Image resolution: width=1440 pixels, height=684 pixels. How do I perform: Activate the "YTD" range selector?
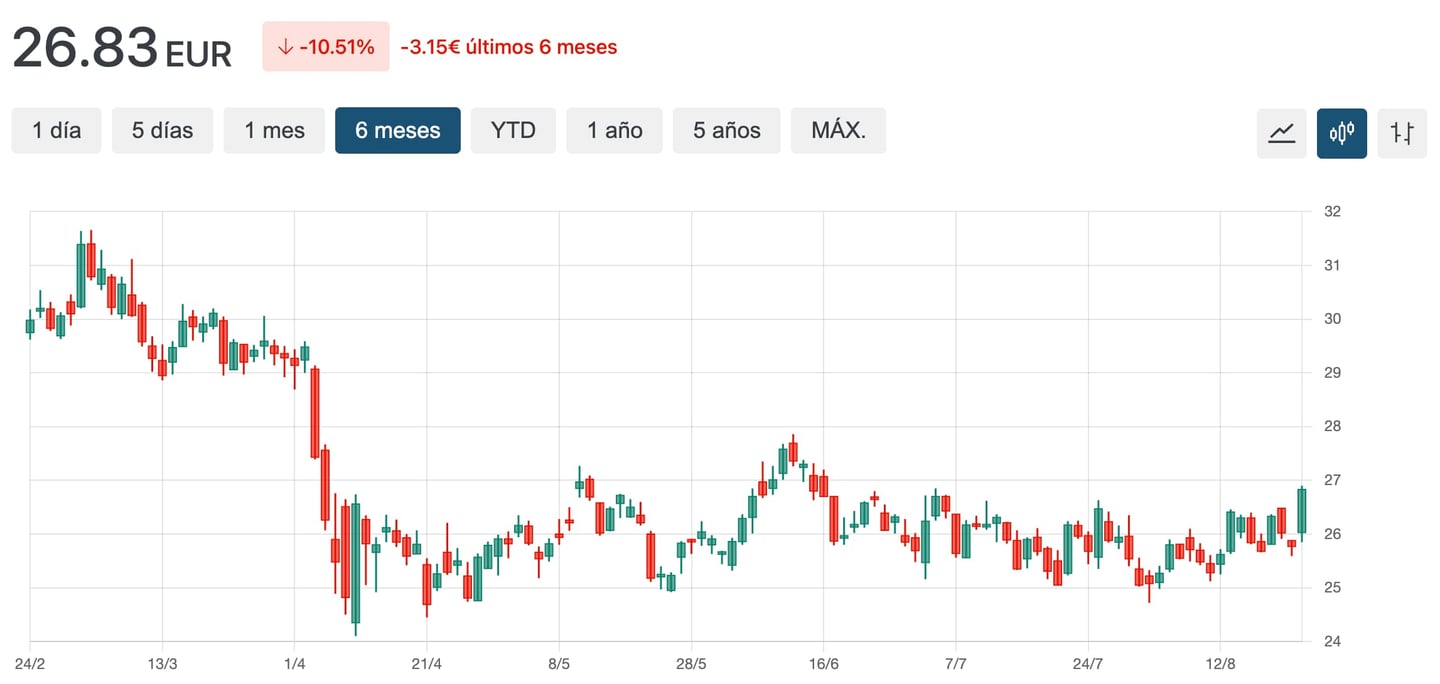pos(513,130)
